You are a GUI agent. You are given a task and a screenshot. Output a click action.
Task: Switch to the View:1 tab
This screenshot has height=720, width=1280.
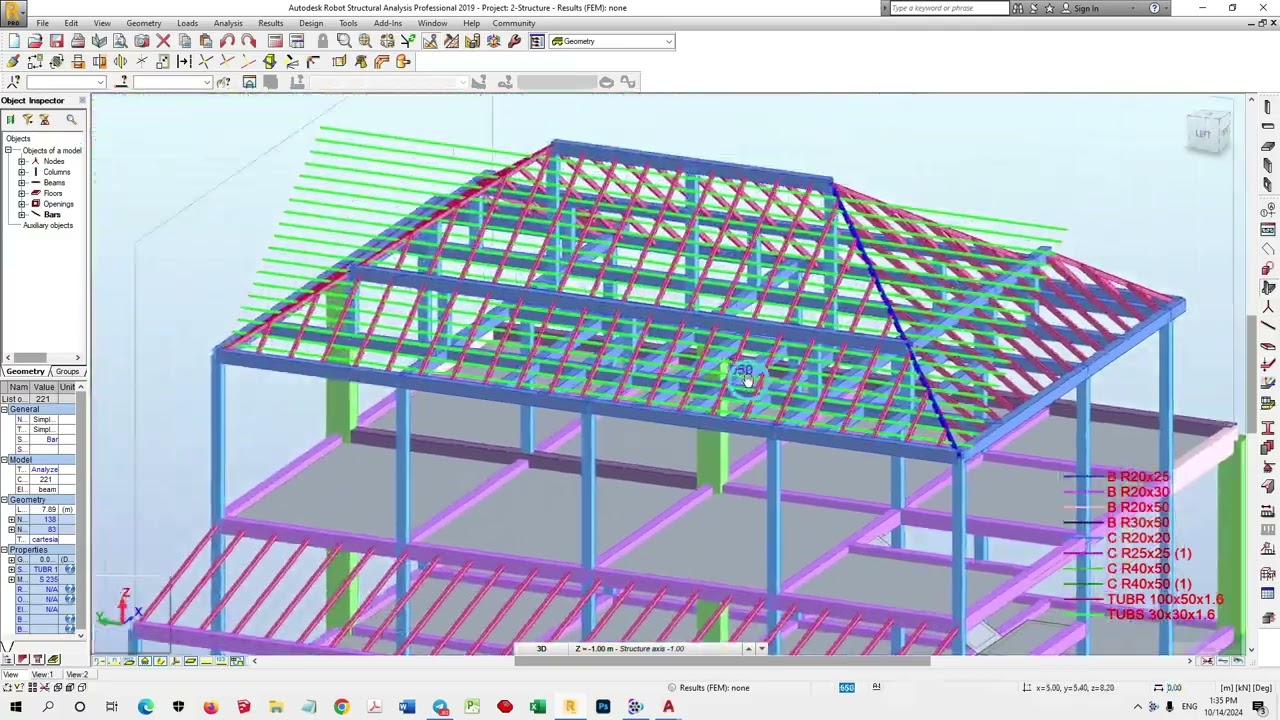[43, 674]
